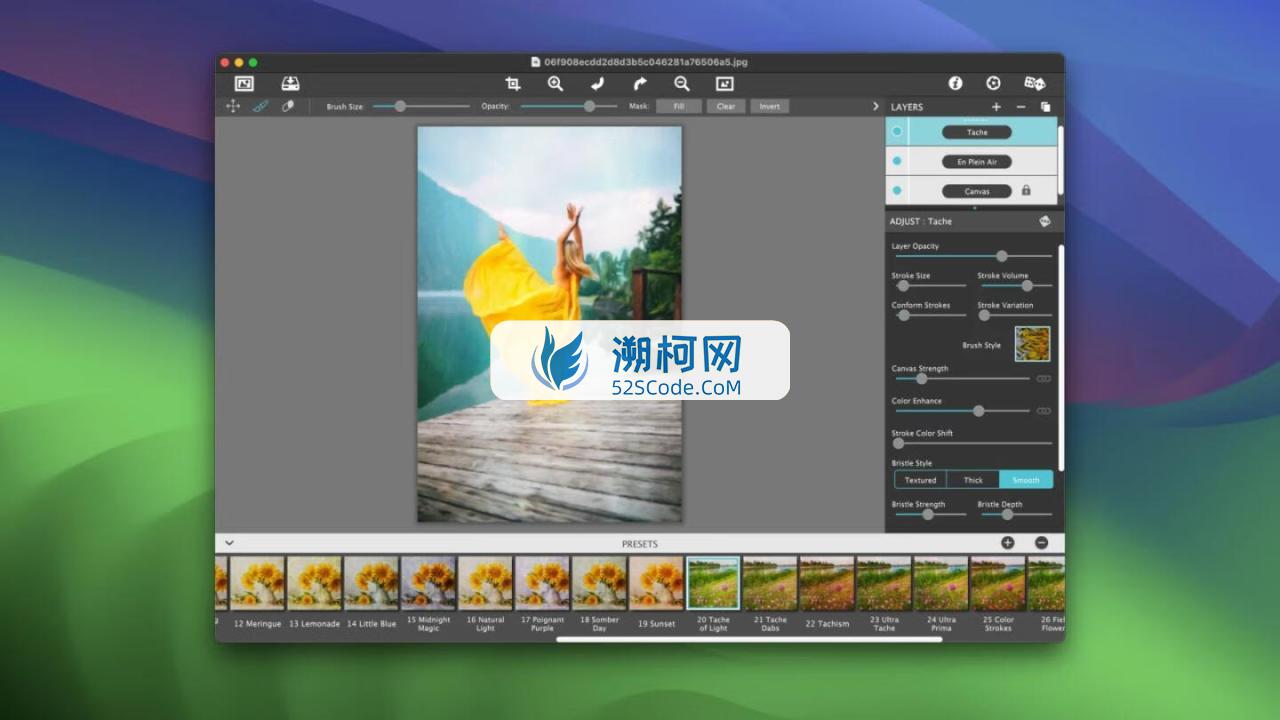Image resolution: width=1280 pixels, height=720 pixels.
Task: Select preset 14 Little Blue thumbnail
Action: coord(372,583)
